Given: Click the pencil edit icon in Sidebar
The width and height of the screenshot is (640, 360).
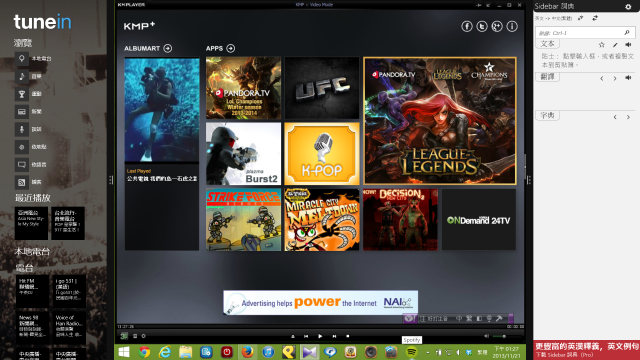Looking at the screenshot, I should point(615,44).
